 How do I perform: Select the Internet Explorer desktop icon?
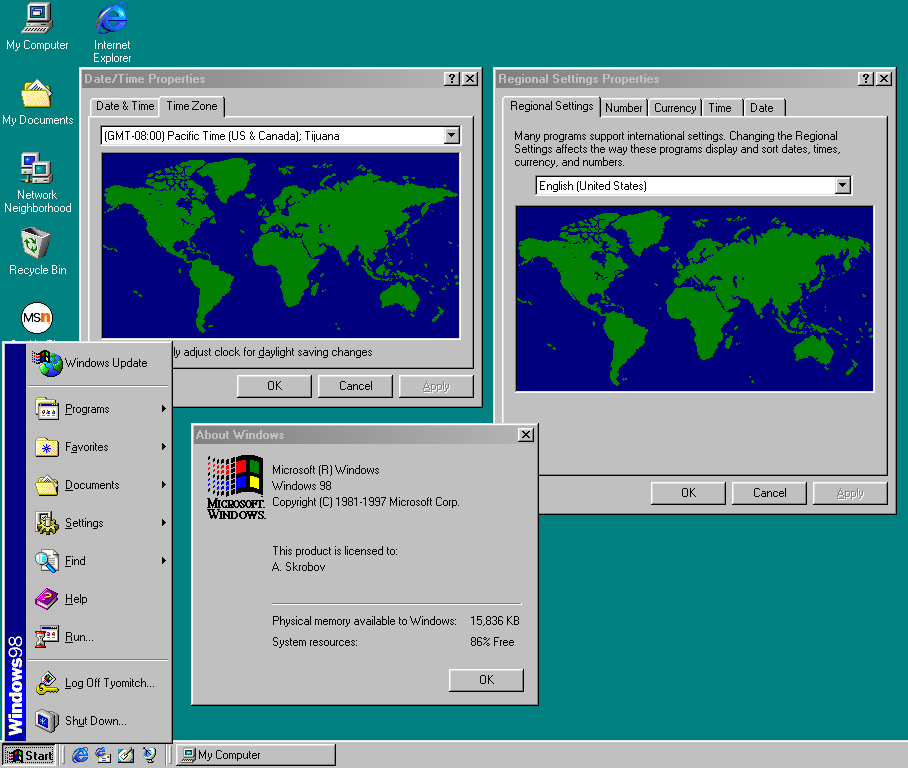pyautogui.click(x=112, y=32)
